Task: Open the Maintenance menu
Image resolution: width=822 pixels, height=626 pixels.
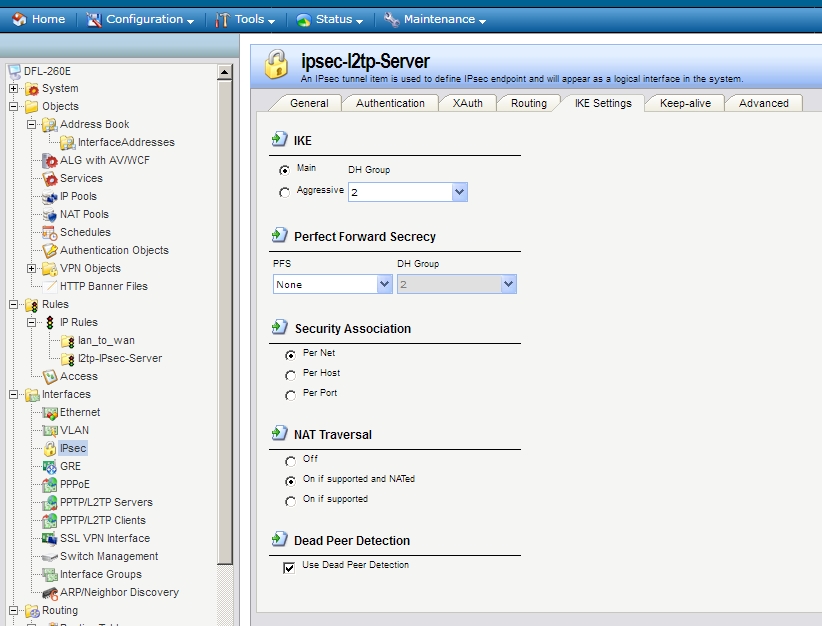Action: (x=435, y=19)
